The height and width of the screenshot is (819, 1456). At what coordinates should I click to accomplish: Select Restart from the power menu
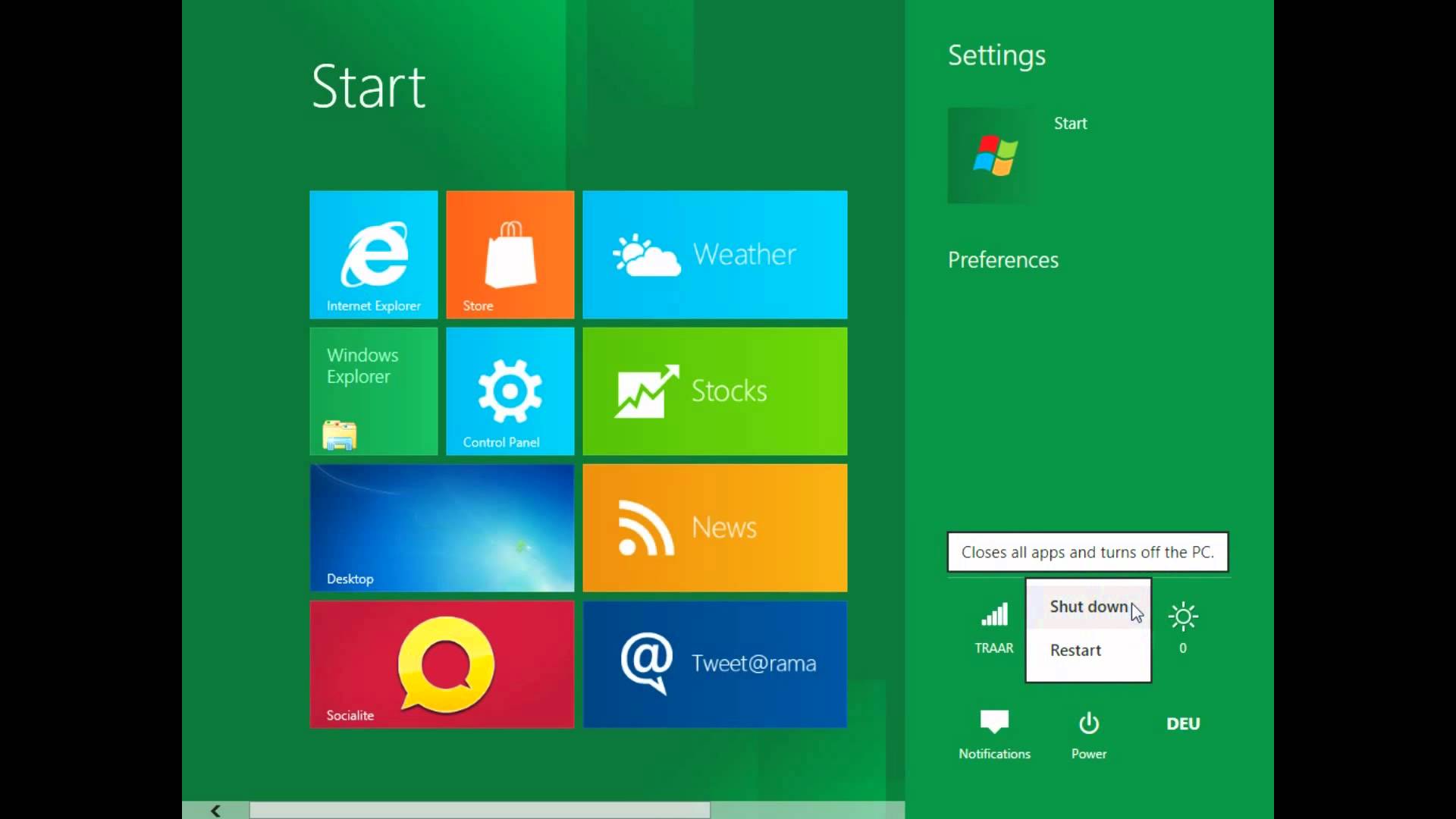[x=1075, y=651]
